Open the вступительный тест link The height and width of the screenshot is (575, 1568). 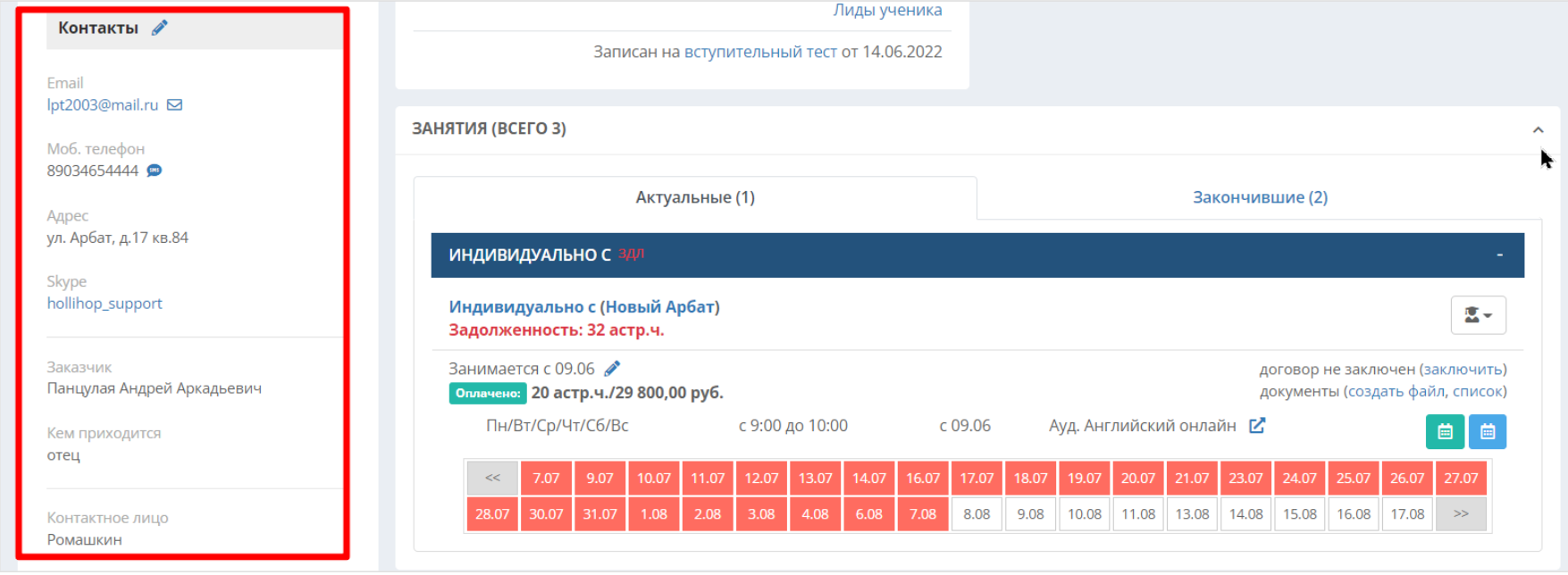760,52
